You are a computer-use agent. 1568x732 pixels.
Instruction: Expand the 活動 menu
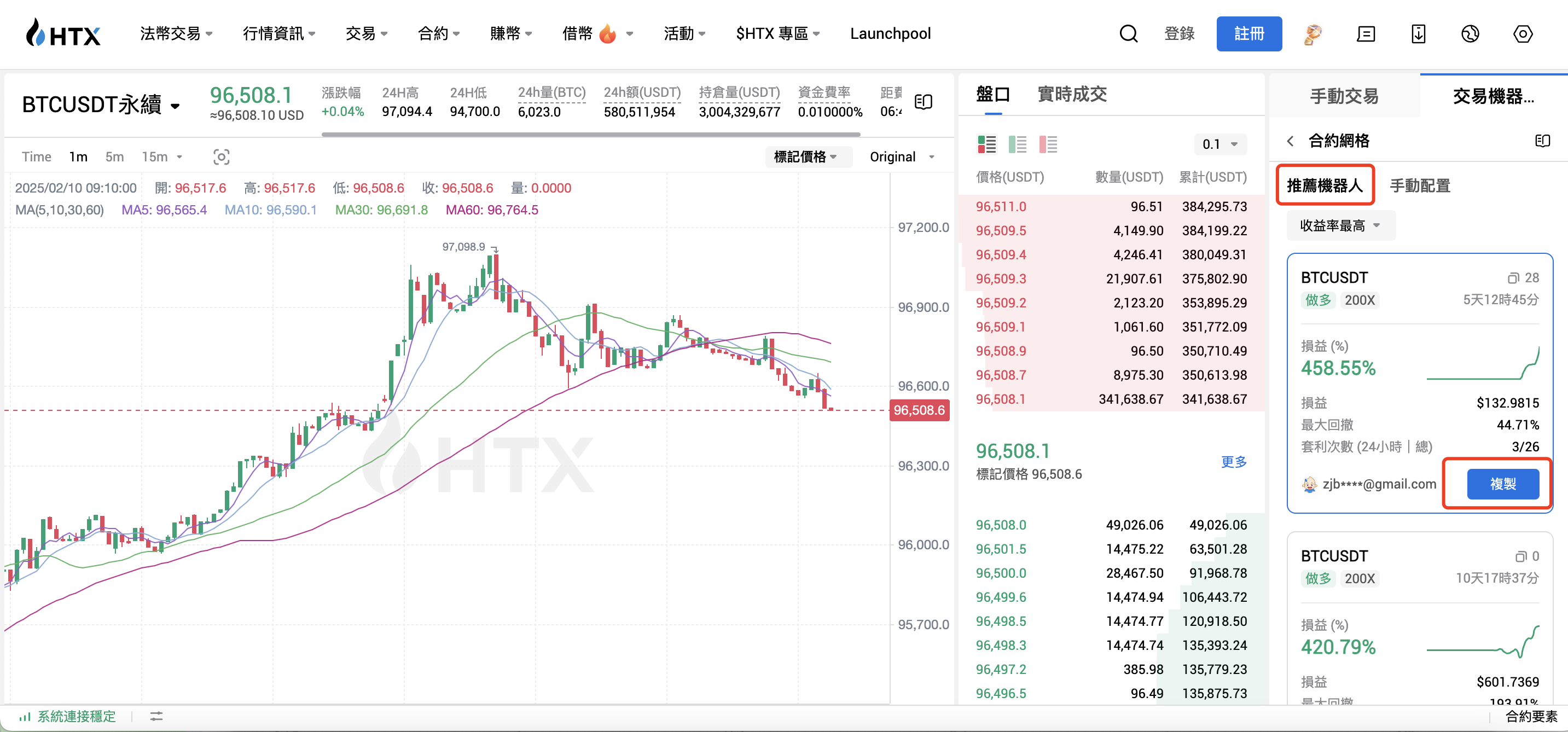684,33
